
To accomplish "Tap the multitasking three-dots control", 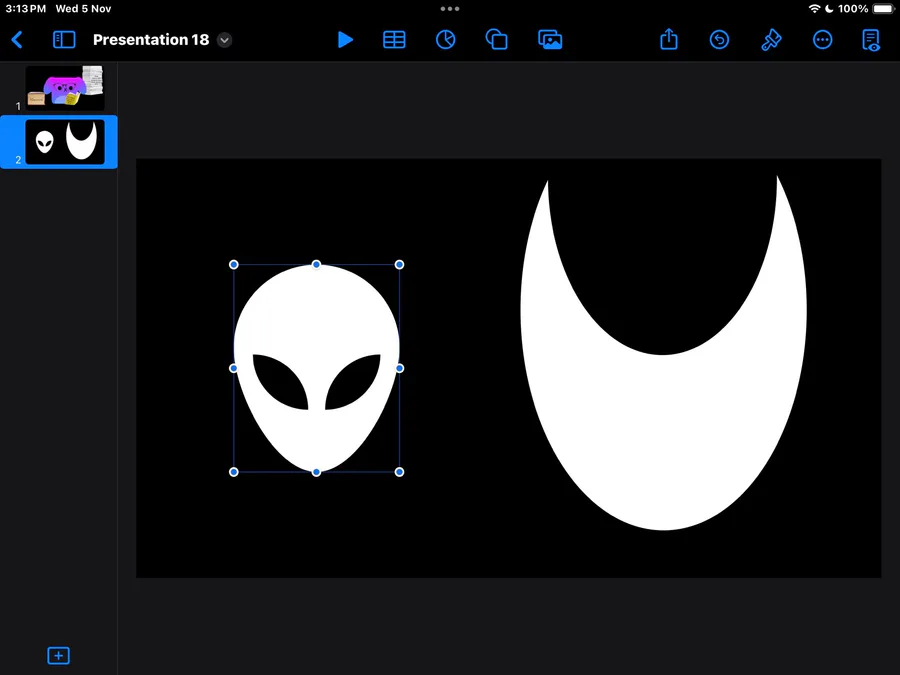I will (450, 9).
